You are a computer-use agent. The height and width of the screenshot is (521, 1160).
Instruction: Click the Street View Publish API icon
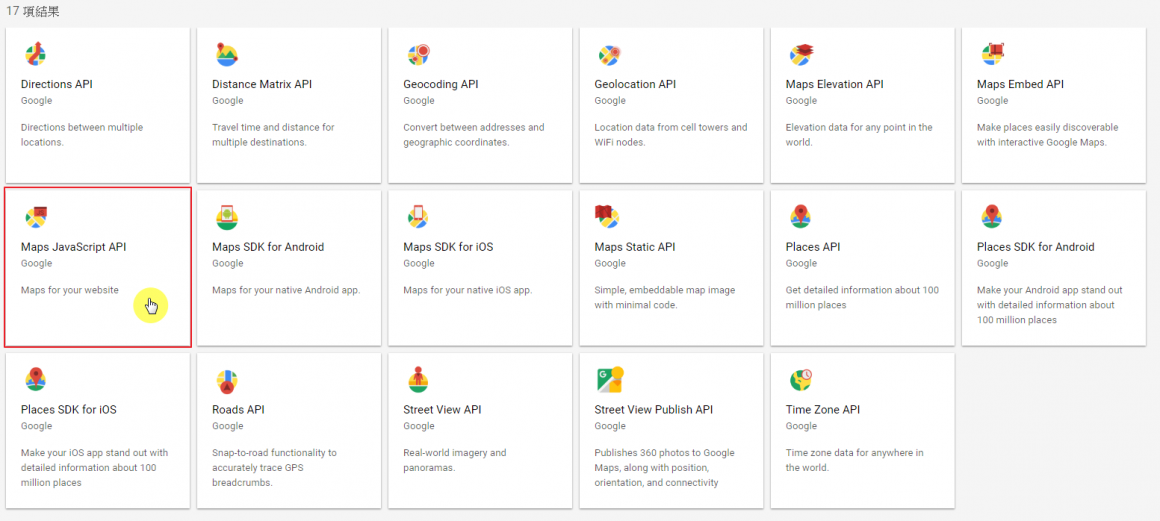pos(610,380)
